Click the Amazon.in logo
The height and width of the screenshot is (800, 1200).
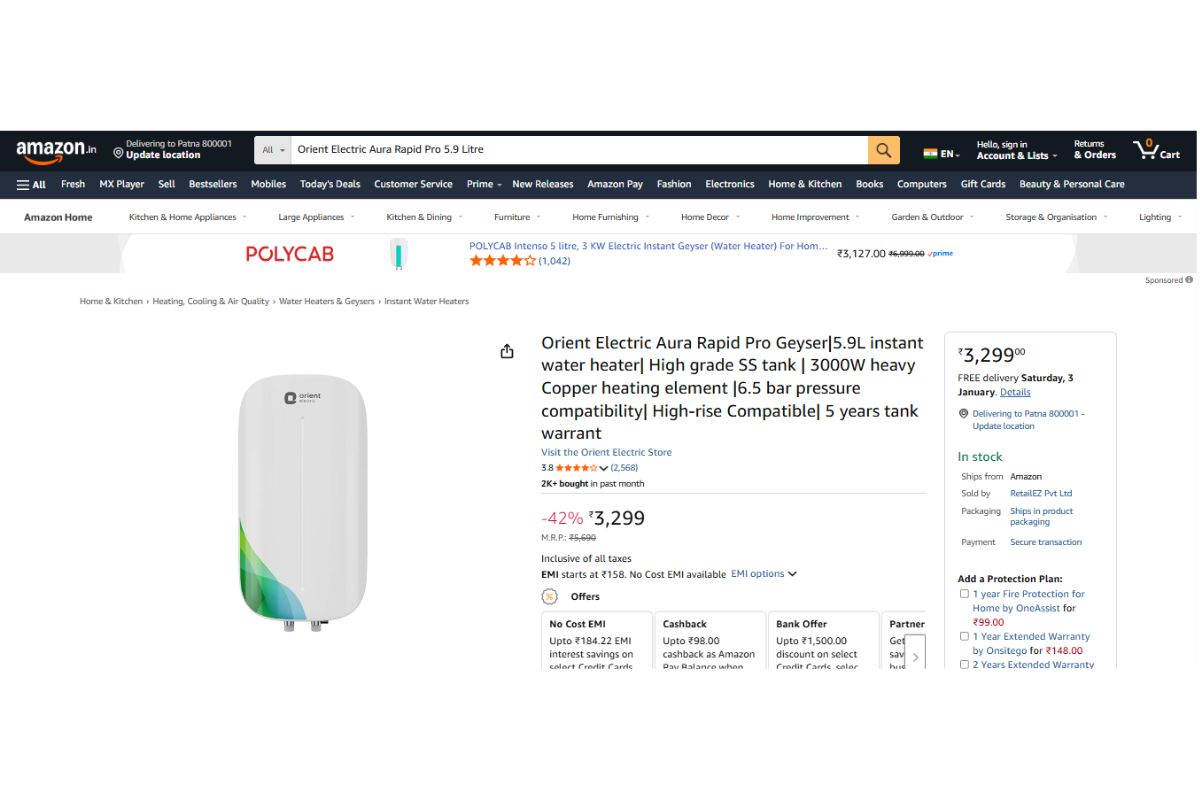[x=56, y=150]
